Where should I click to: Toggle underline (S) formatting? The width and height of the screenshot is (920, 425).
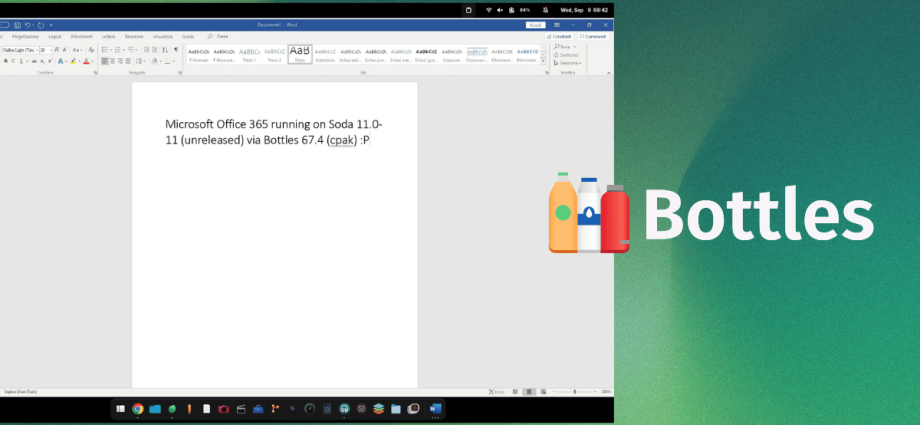tap(21, 61)
